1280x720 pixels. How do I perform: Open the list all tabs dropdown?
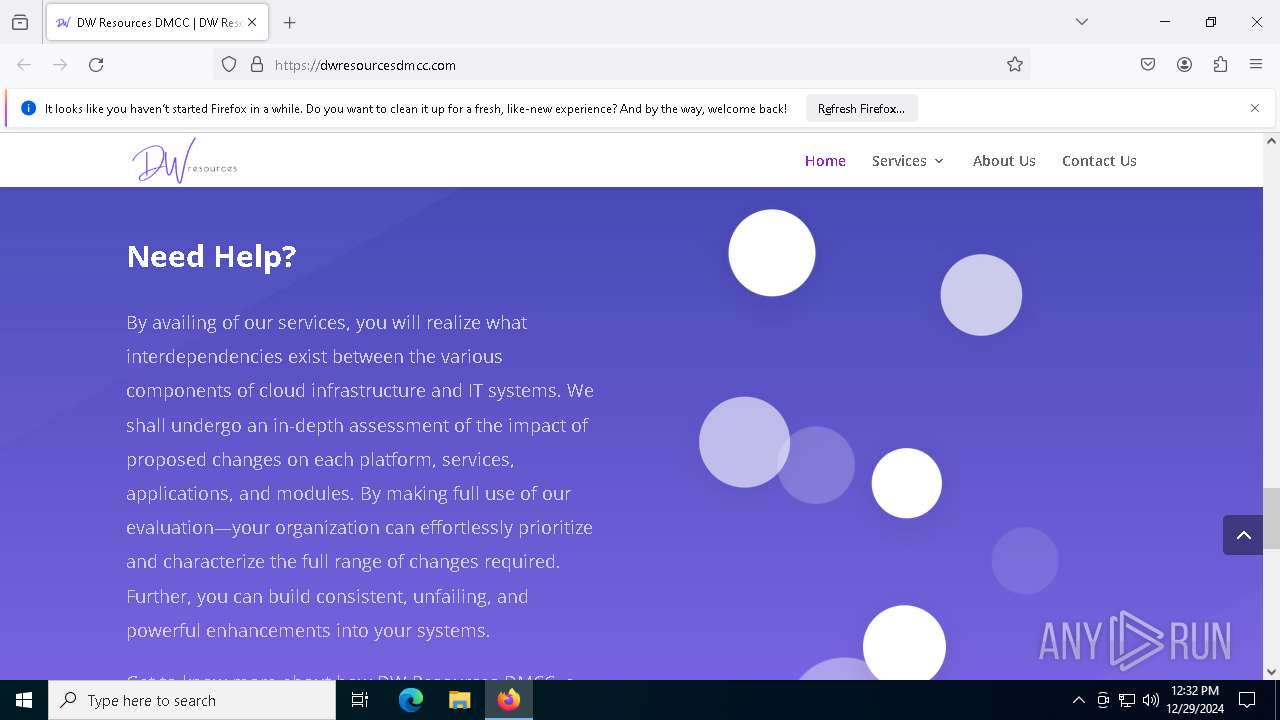[1082, 22]
